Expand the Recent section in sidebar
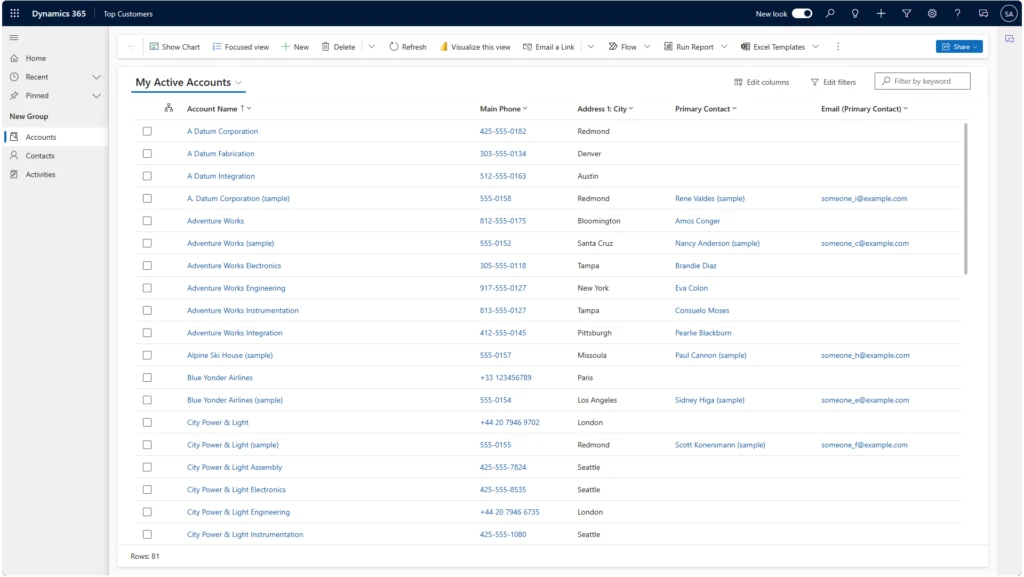1024x577 pixels. (96, 77)
